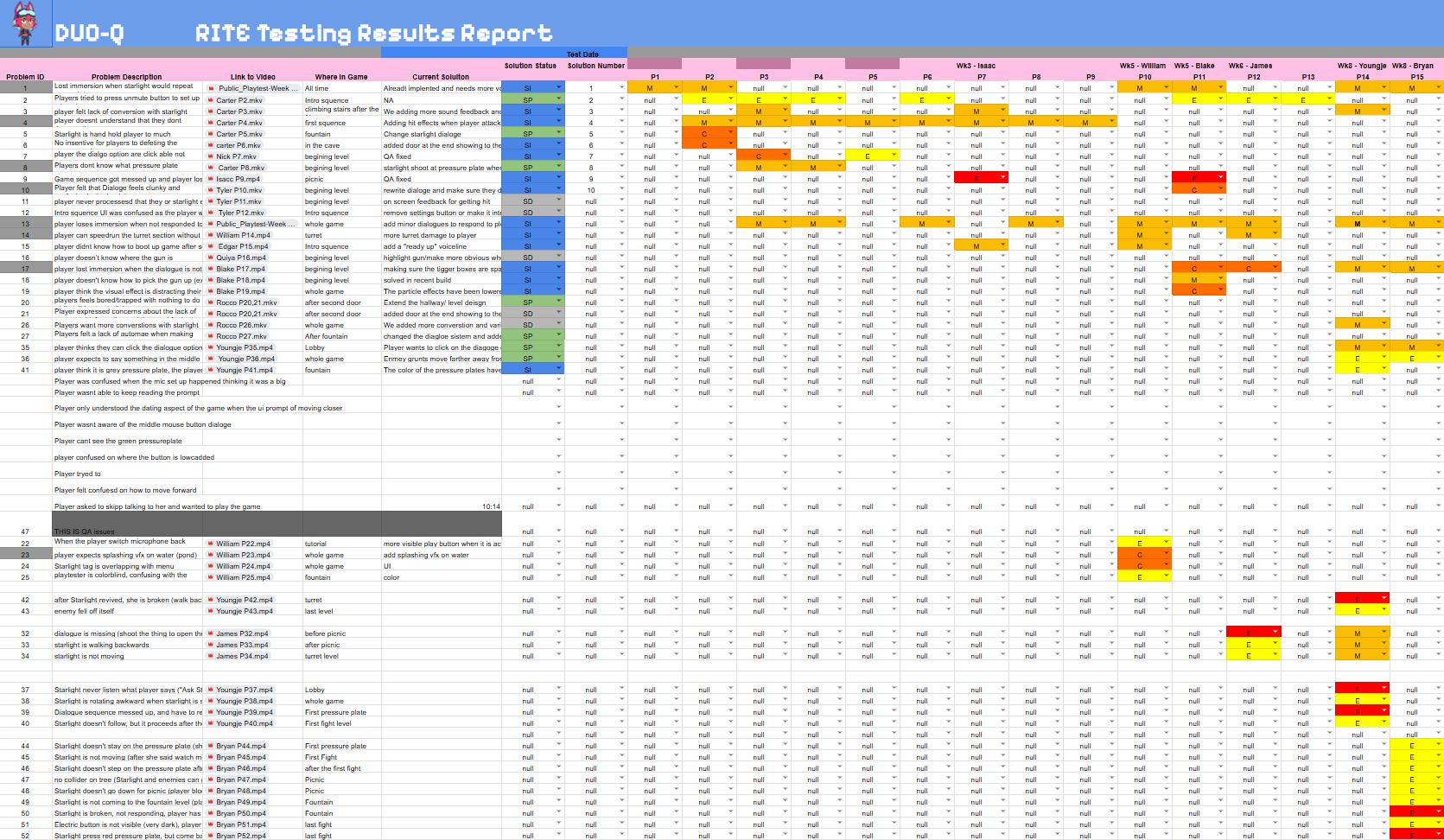
Task: Click video file icon beside Carter P5.mkv
Action: [x=210, y=134]
